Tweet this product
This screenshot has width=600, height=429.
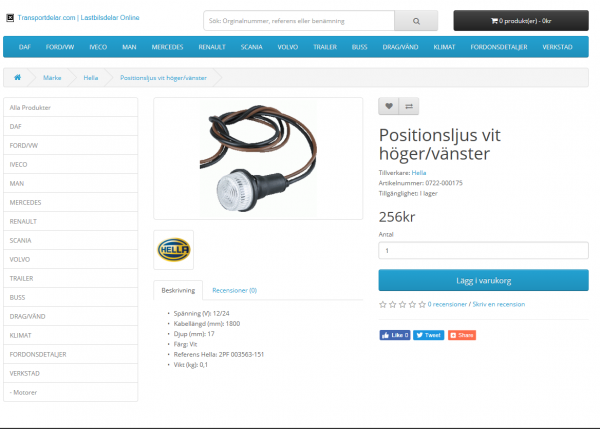point(428,335)
